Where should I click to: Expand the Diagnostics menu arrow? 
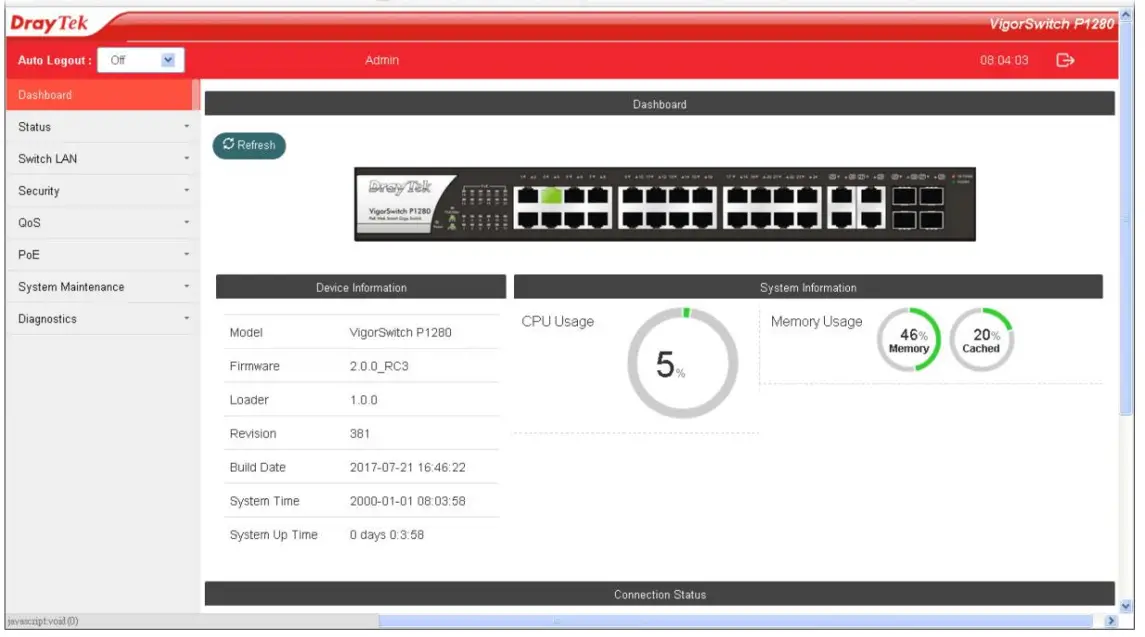(186, 318)
